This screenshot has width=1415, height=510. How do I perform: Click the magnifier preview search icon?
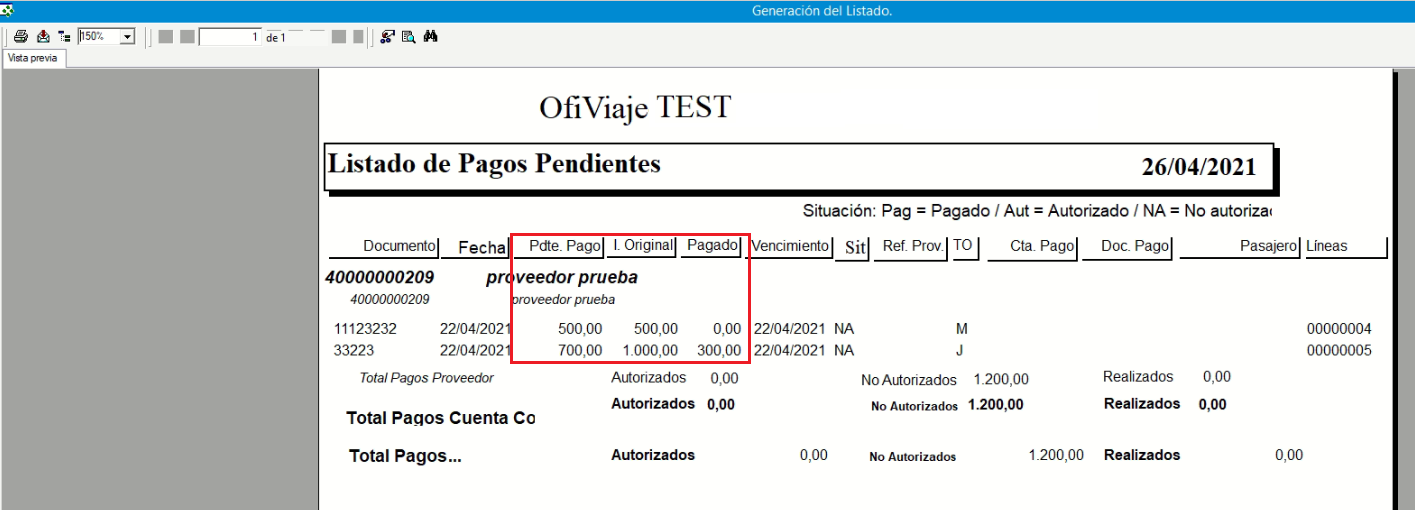click(x=408, y=36)
